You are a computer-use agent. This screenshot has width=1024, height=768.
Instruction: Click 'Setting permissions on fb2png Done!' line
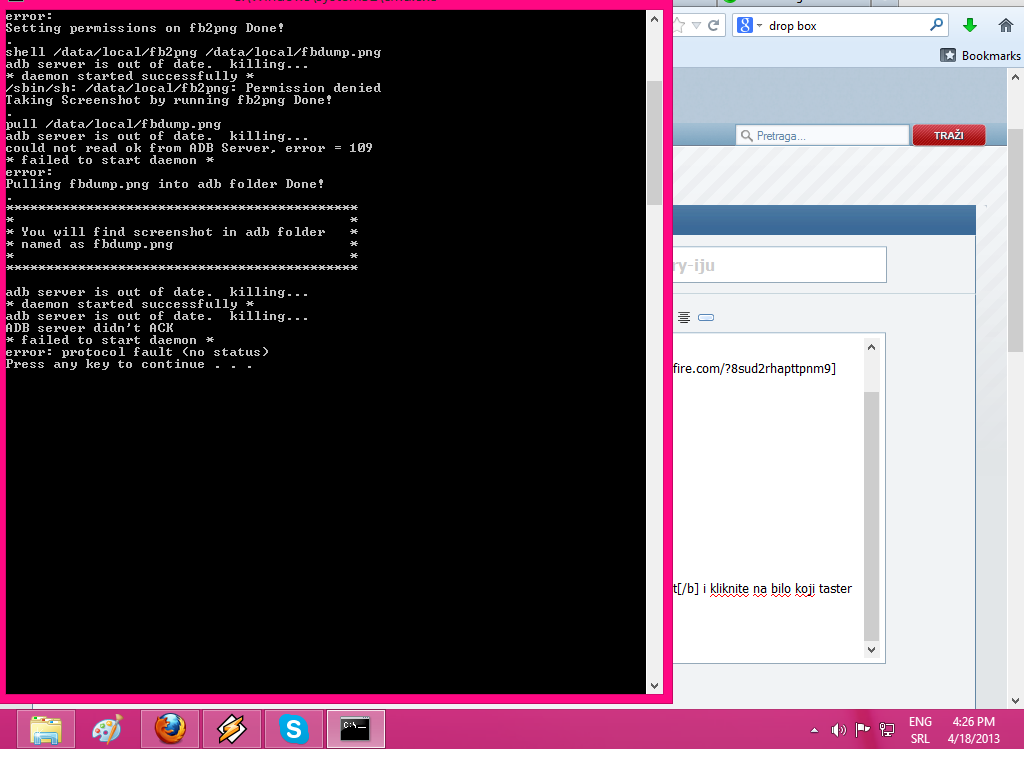click(144, 28)
